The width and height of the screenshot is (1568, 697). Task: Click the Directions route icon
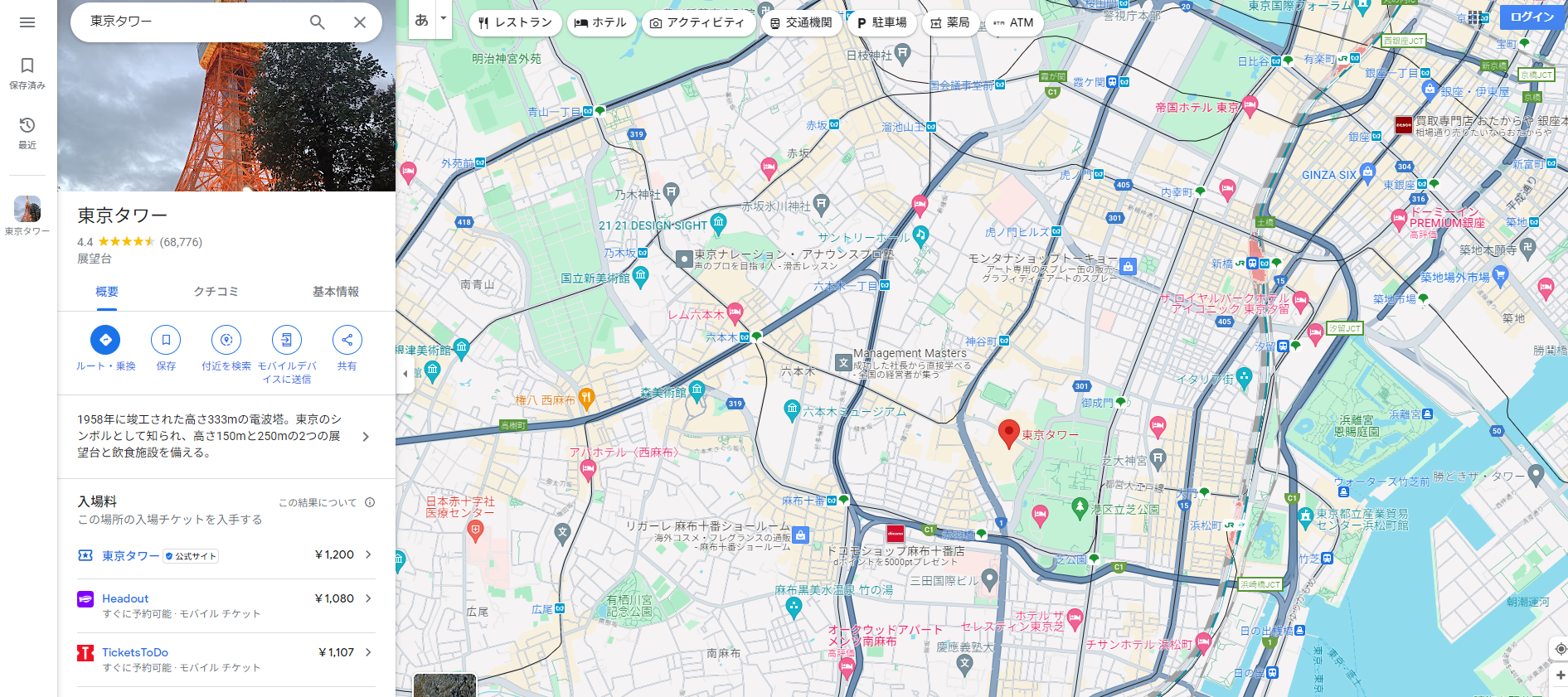coord(105,340)
